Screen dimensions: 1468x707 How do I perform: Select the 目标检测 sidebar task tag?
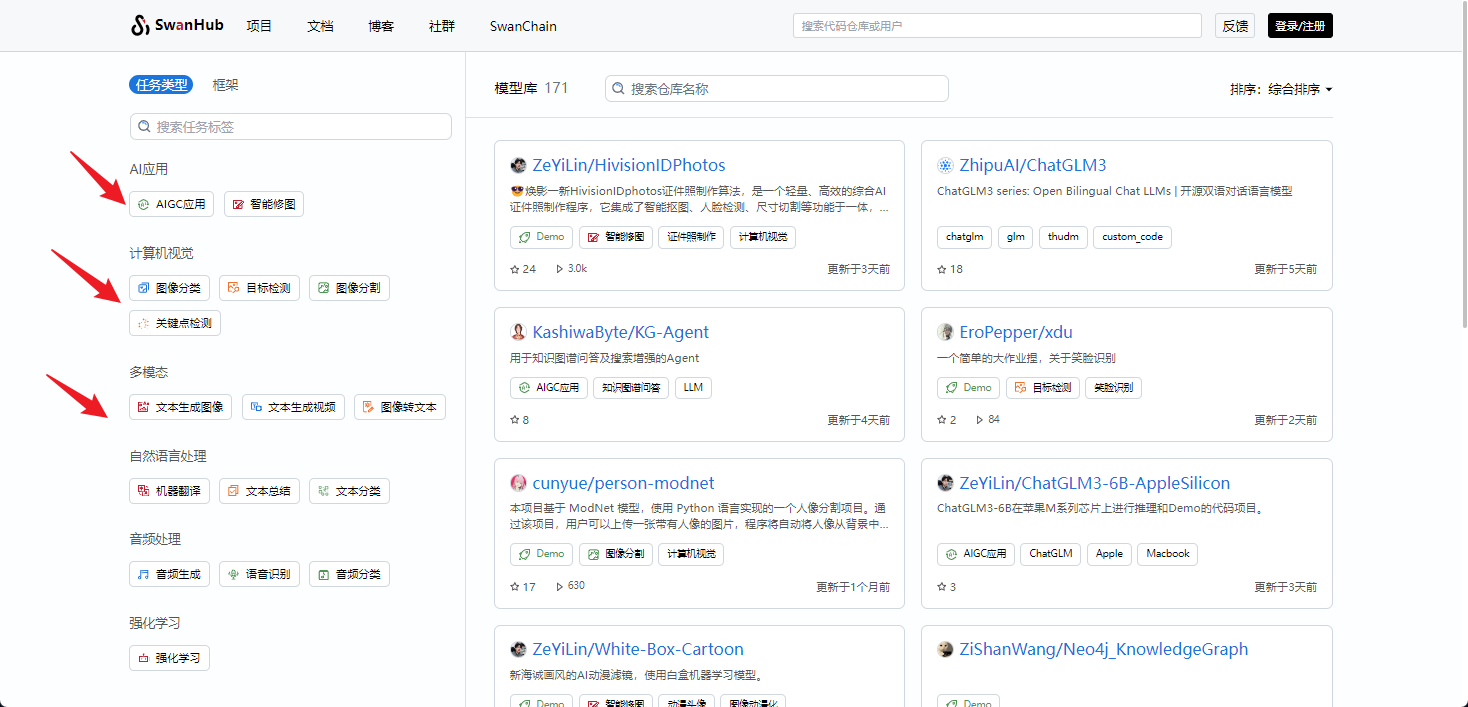pos(259,288)
